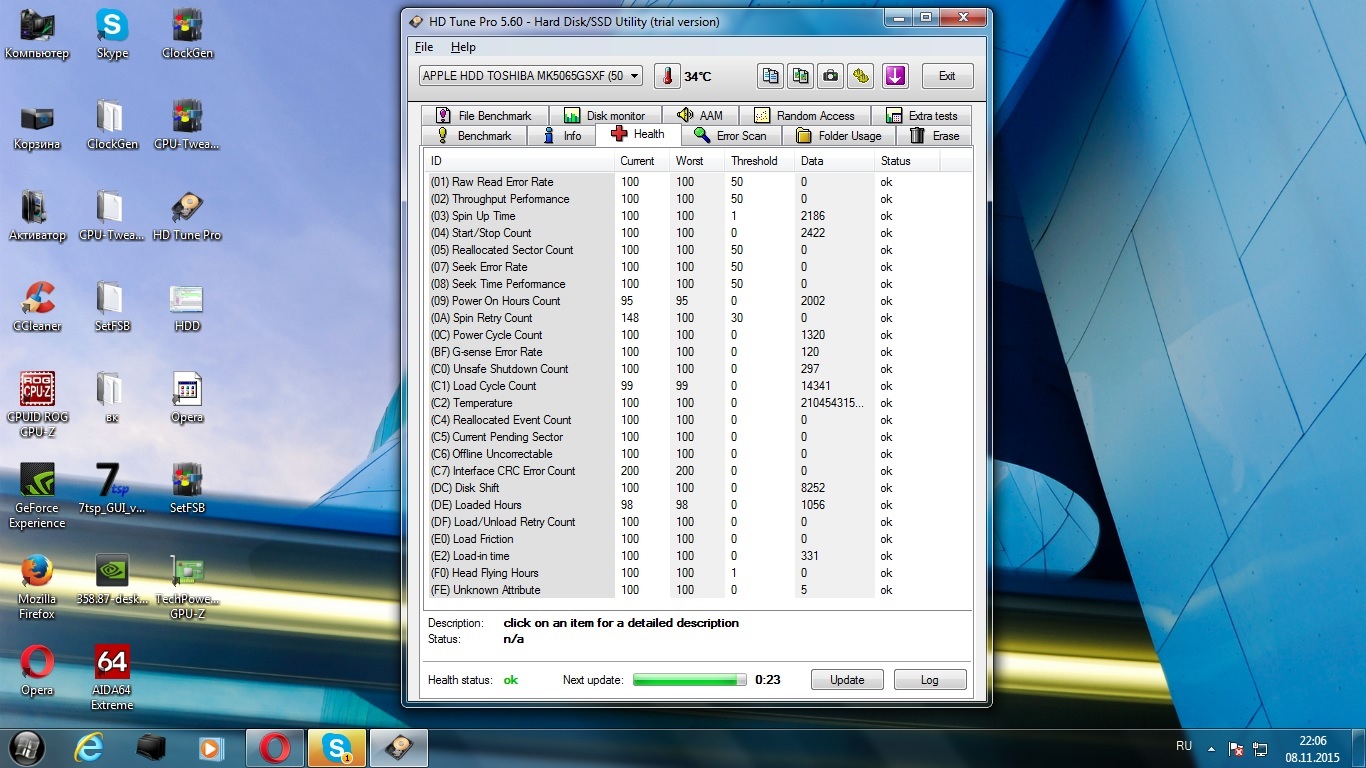
Task: Open the Folder Usage tab
Action: [x=838, y=136]
